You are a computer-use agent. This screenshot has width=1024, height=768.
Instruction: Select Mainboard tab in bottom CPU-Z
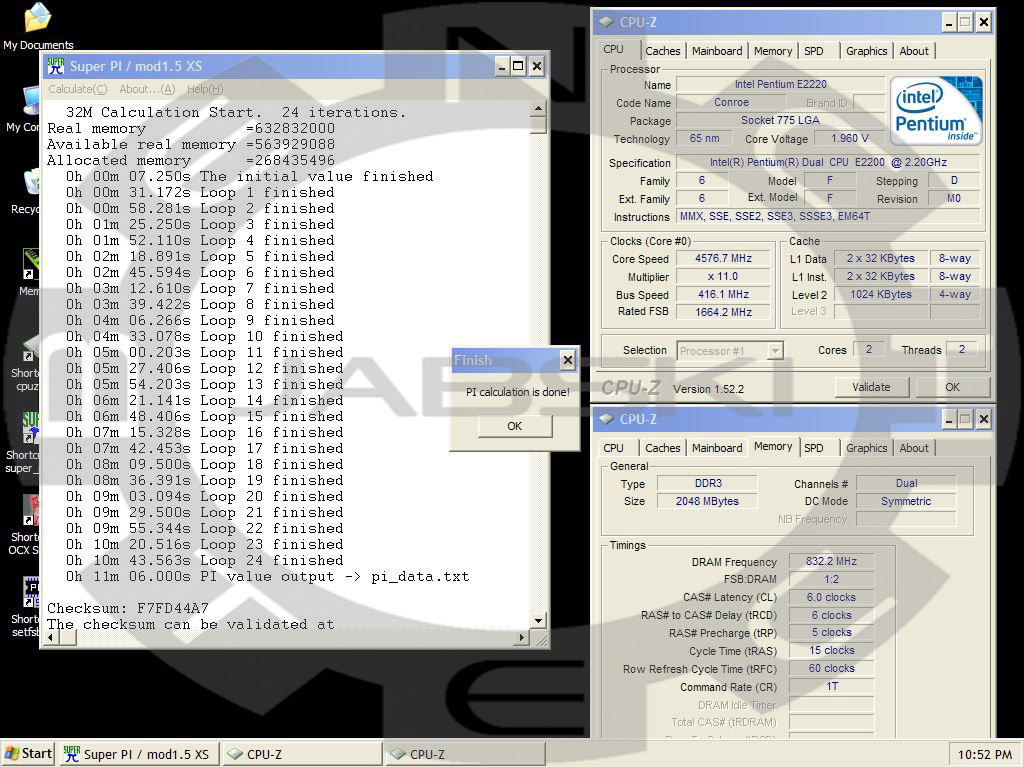[716, 448]
